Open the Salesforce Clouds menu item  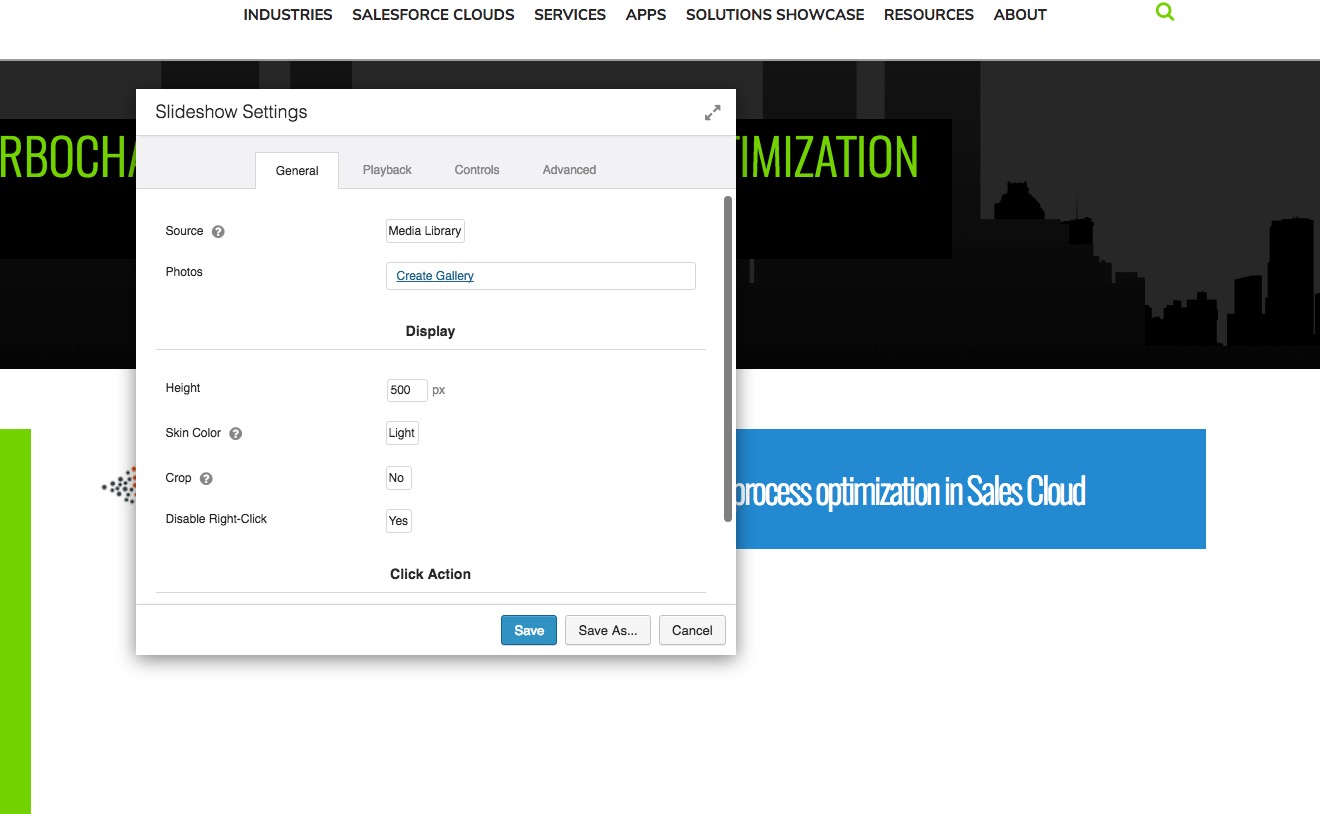[x=433, y=15]
